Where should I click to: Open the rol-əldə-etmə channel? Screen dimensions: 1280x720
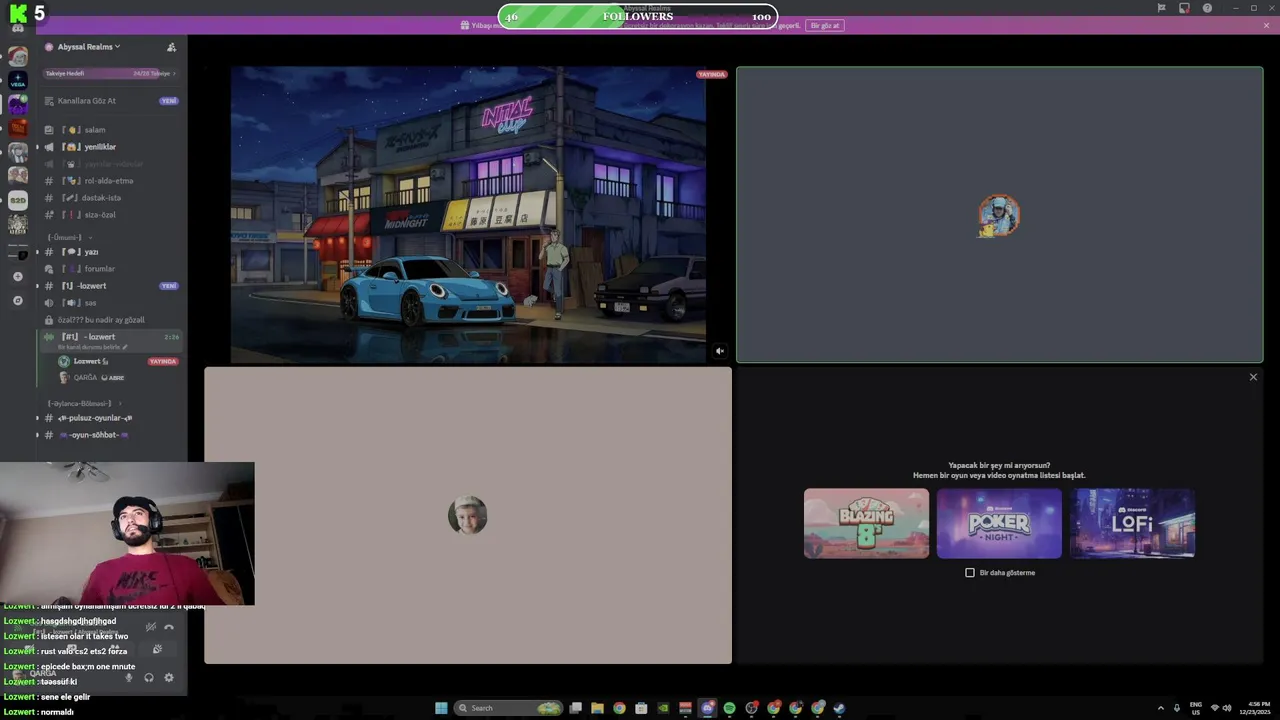click(x=110, y=181)
